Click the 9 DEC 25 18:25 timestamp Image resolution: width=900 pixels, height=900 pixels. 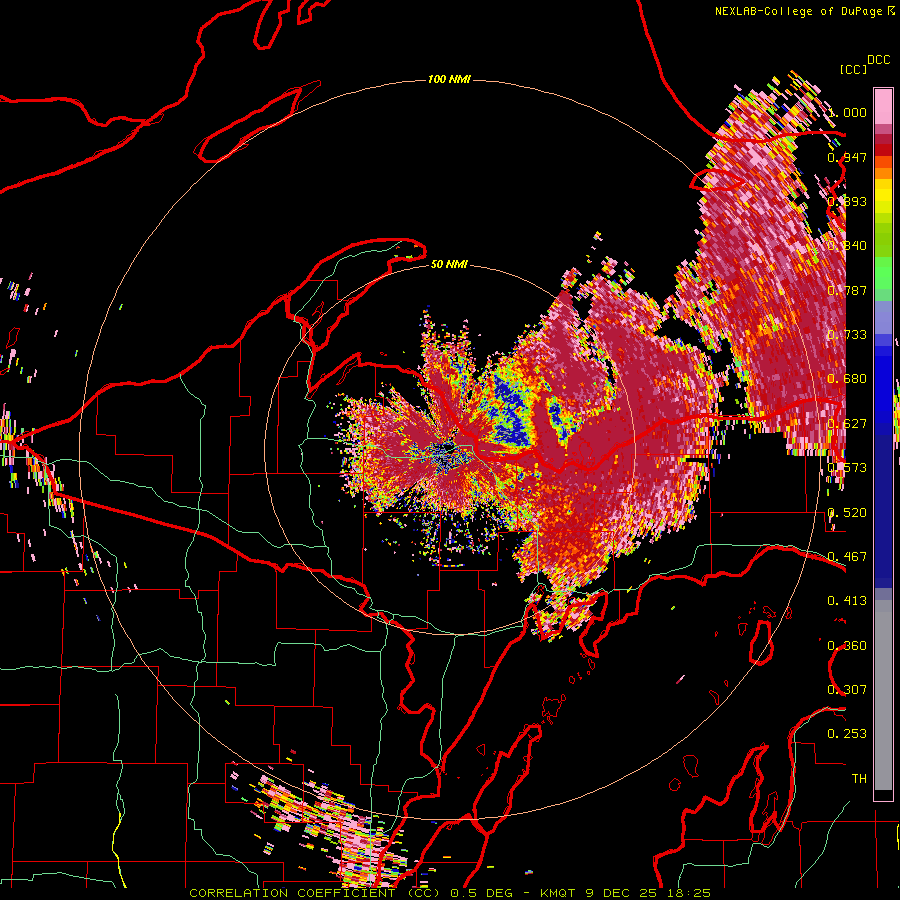pos(648,893)
